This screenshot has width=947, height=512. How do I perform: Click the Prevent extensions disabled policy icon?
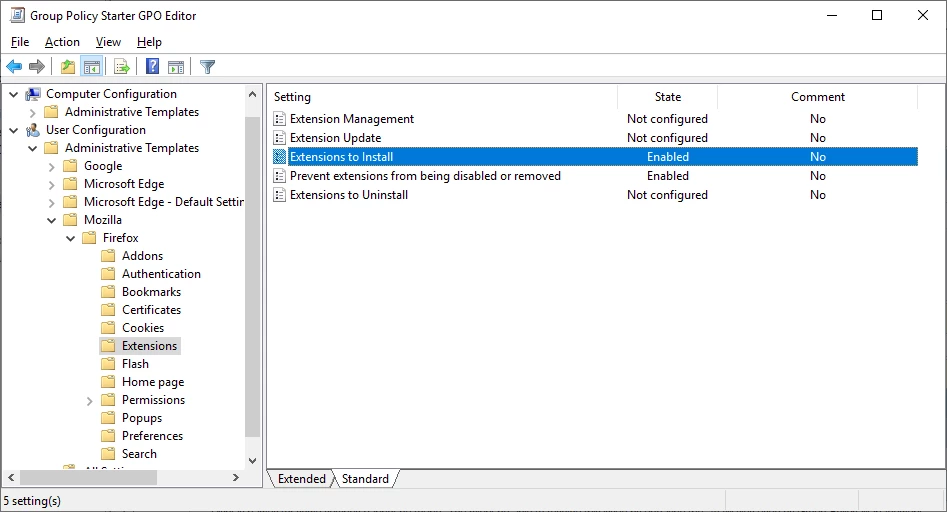tap(280, 176)
